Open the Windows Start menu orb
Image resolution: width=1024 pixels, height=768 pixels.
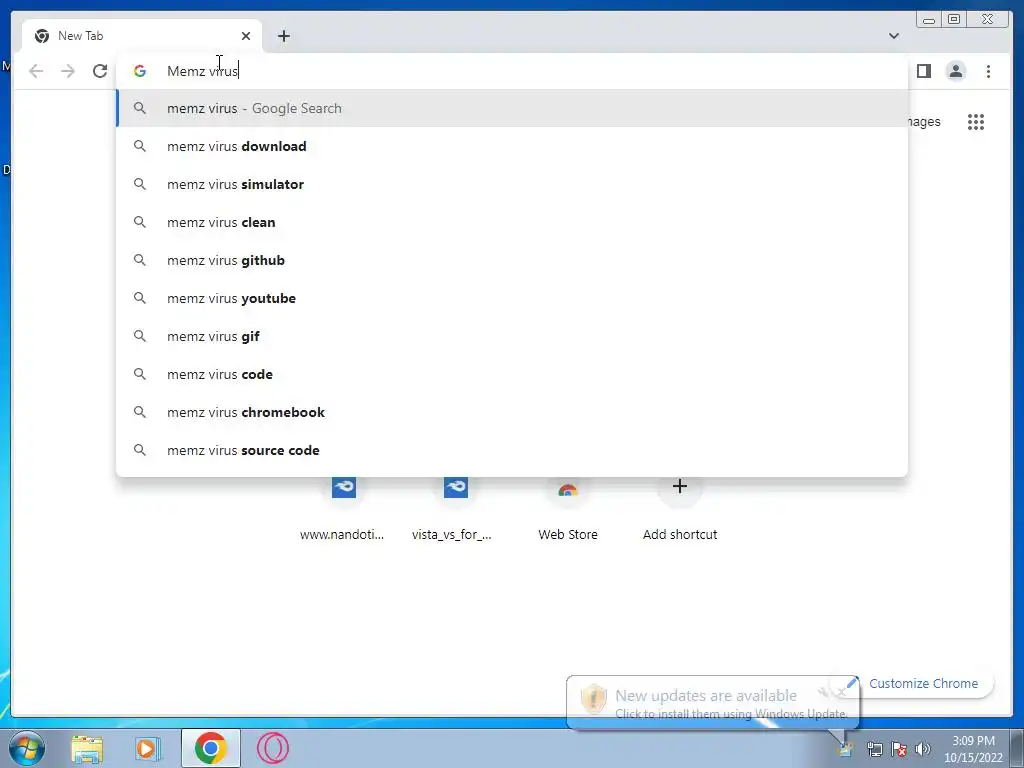coord(27,748)
